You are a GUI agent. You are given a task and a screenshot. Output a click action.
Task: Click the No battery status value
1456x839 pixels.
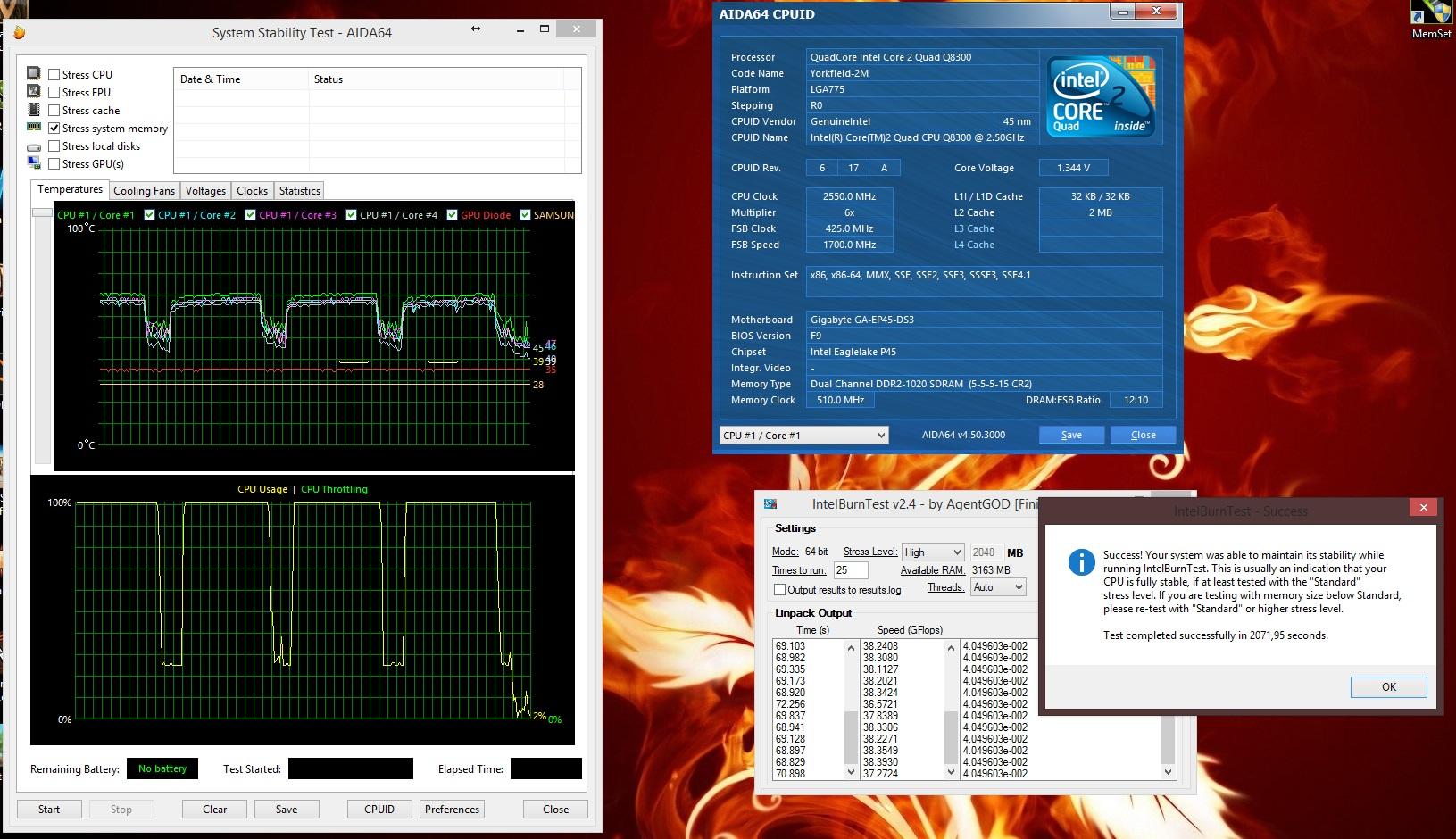coord(162,768)
